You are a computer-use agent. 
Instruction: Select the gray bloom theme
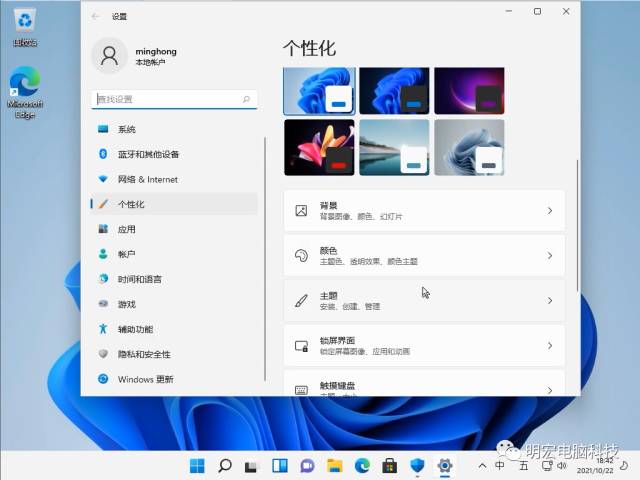(x=469, y=147)
